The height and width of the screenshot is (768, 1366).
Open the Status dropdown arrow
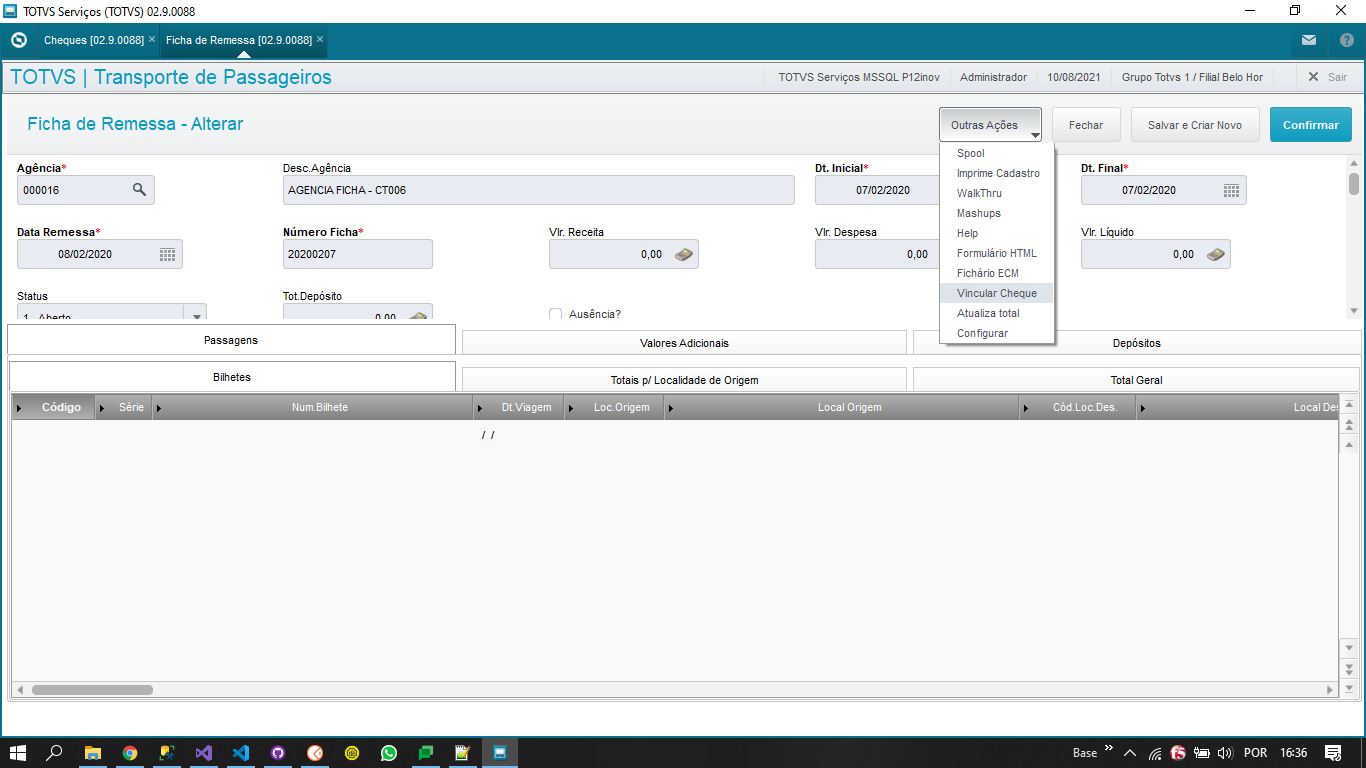tap(196, 314)
